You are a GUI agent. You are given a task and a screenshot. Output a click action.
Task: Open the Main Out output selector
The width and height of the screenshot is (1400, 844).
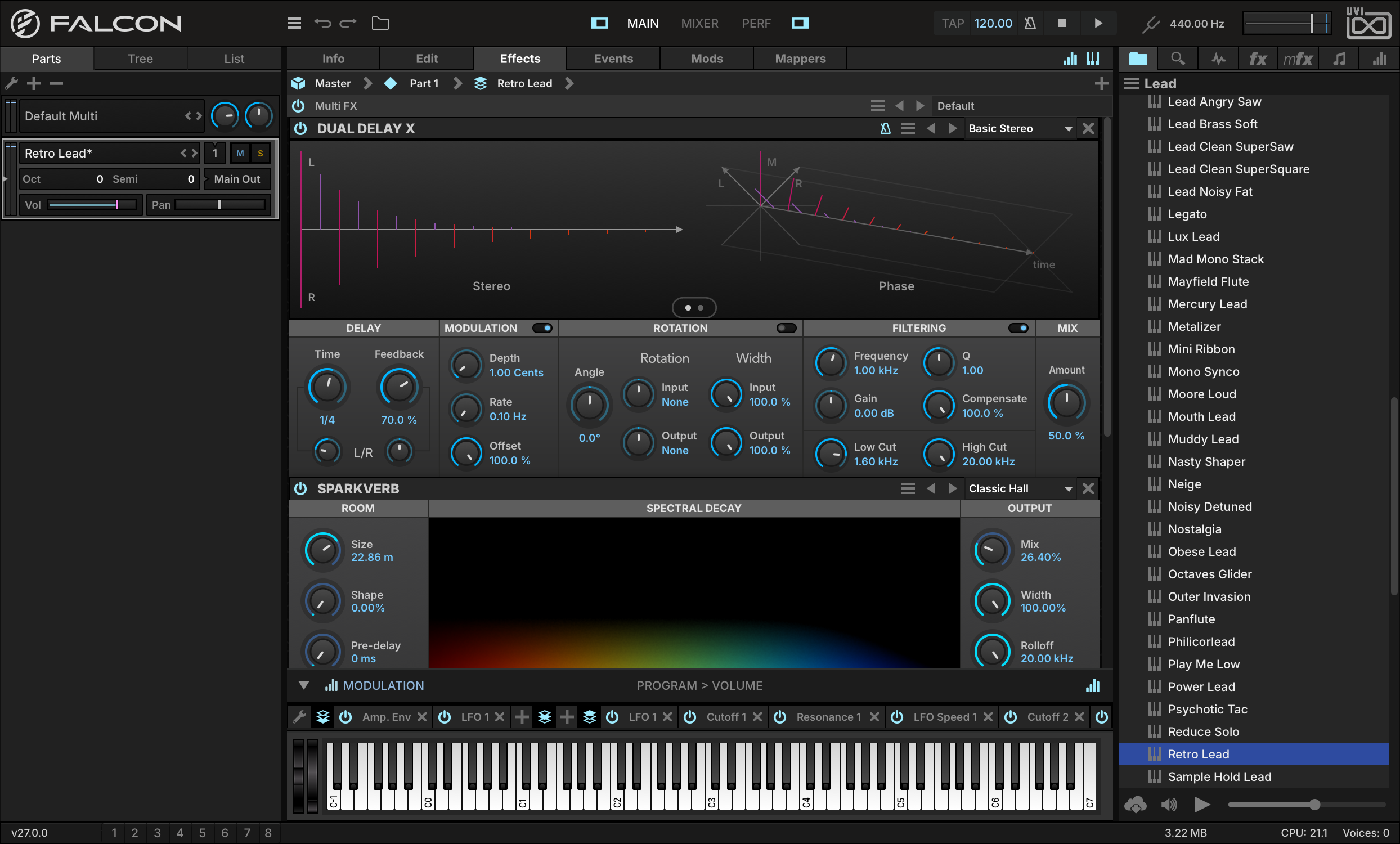coord(237,179)
